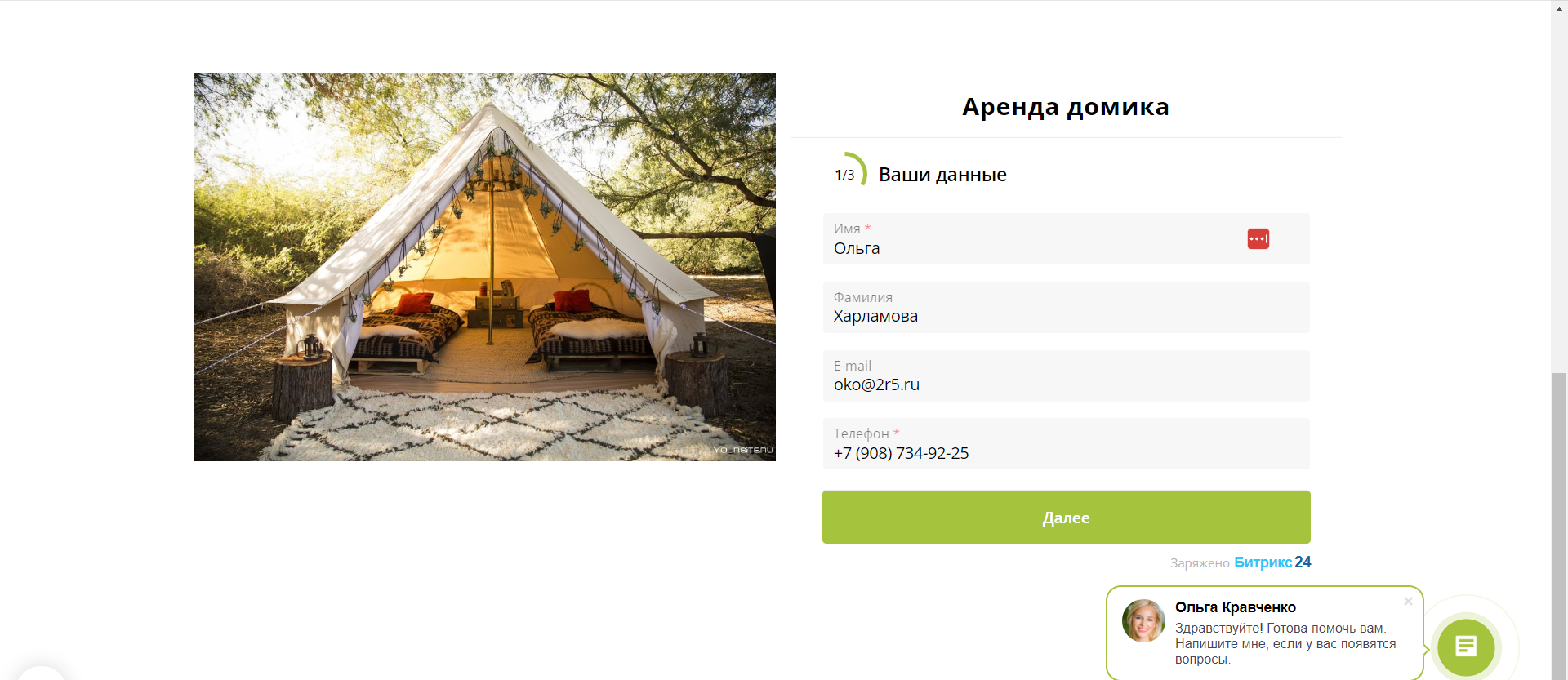Image resolution: width=1568 pixels, height=680 pixels.
Task: Click the partial white circle at bottom-left corner
Action: [x=41, y=673]
